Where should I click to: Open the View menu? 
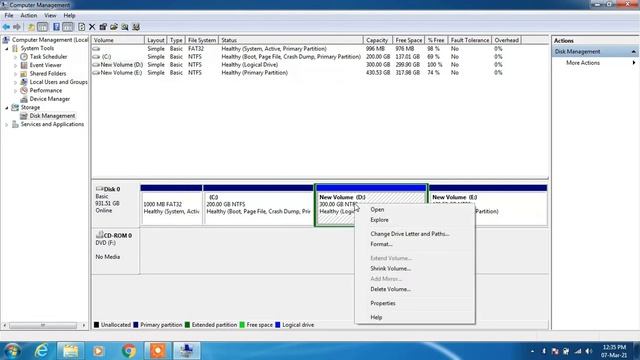50,16
